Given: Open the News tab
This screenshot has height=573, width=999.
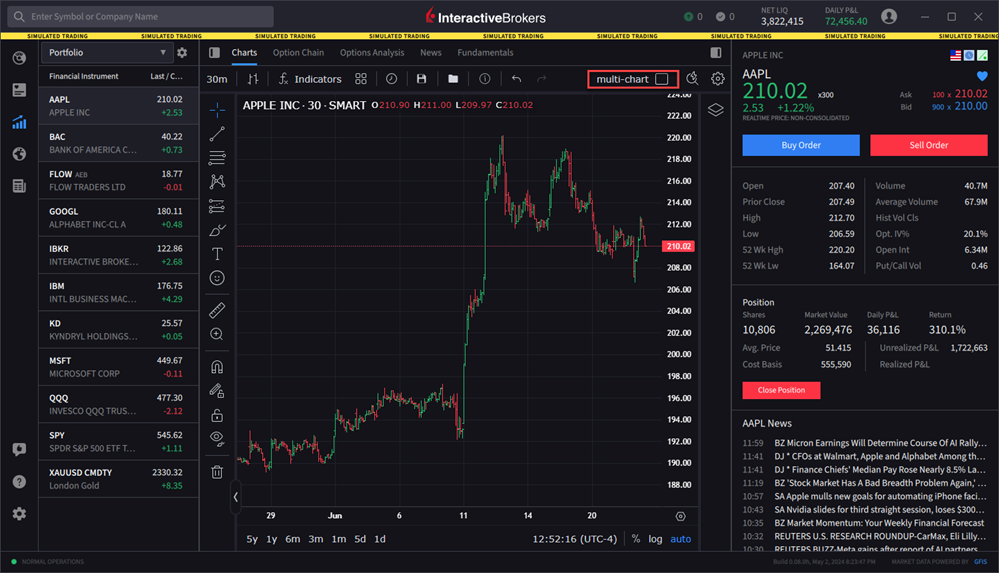Looking at the screenshot, I should point(431,52).
